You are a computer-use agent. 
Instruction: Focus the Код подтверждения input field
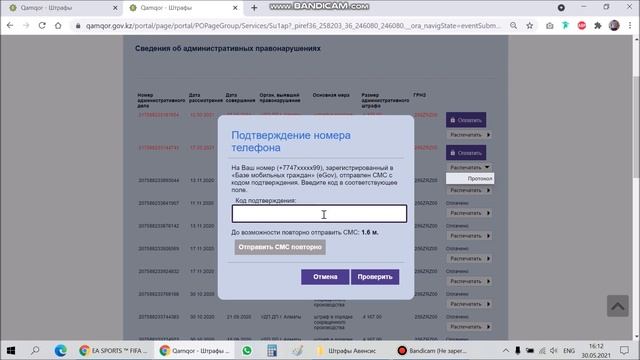(x=319, y=214)
